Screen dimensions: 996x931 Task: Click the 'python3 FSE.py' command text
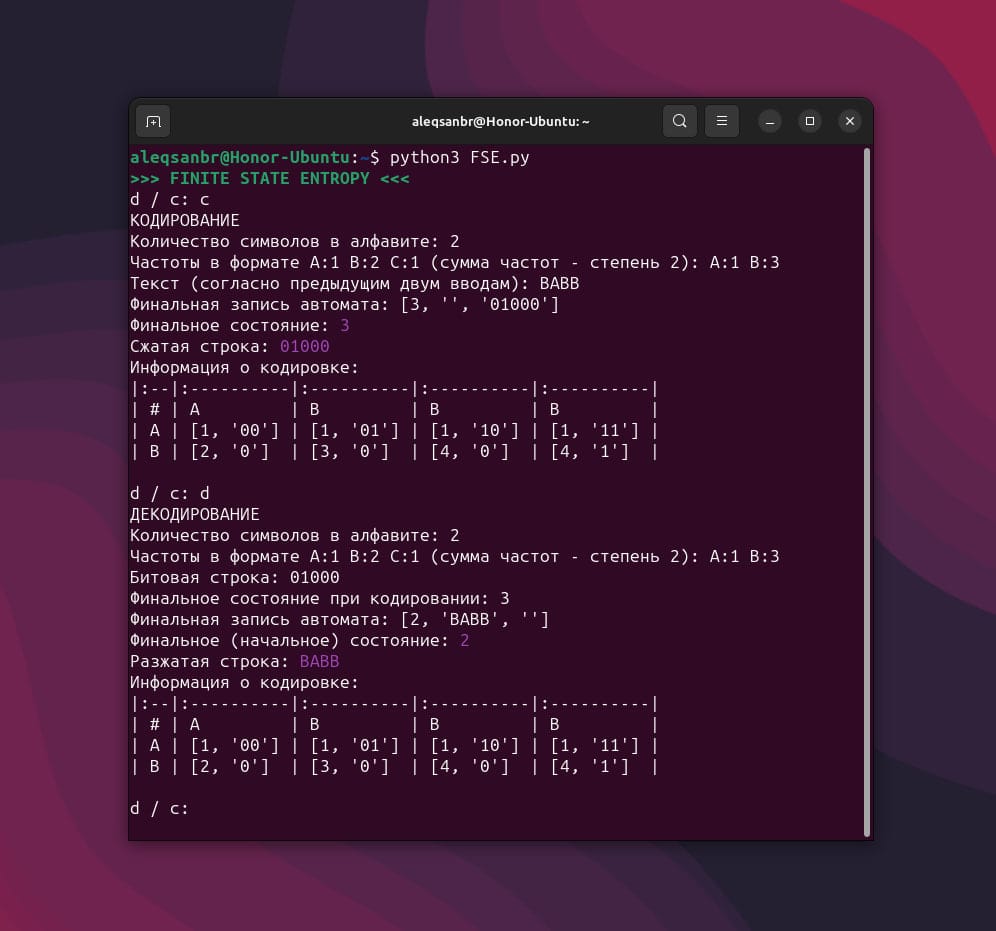(459, 157)
